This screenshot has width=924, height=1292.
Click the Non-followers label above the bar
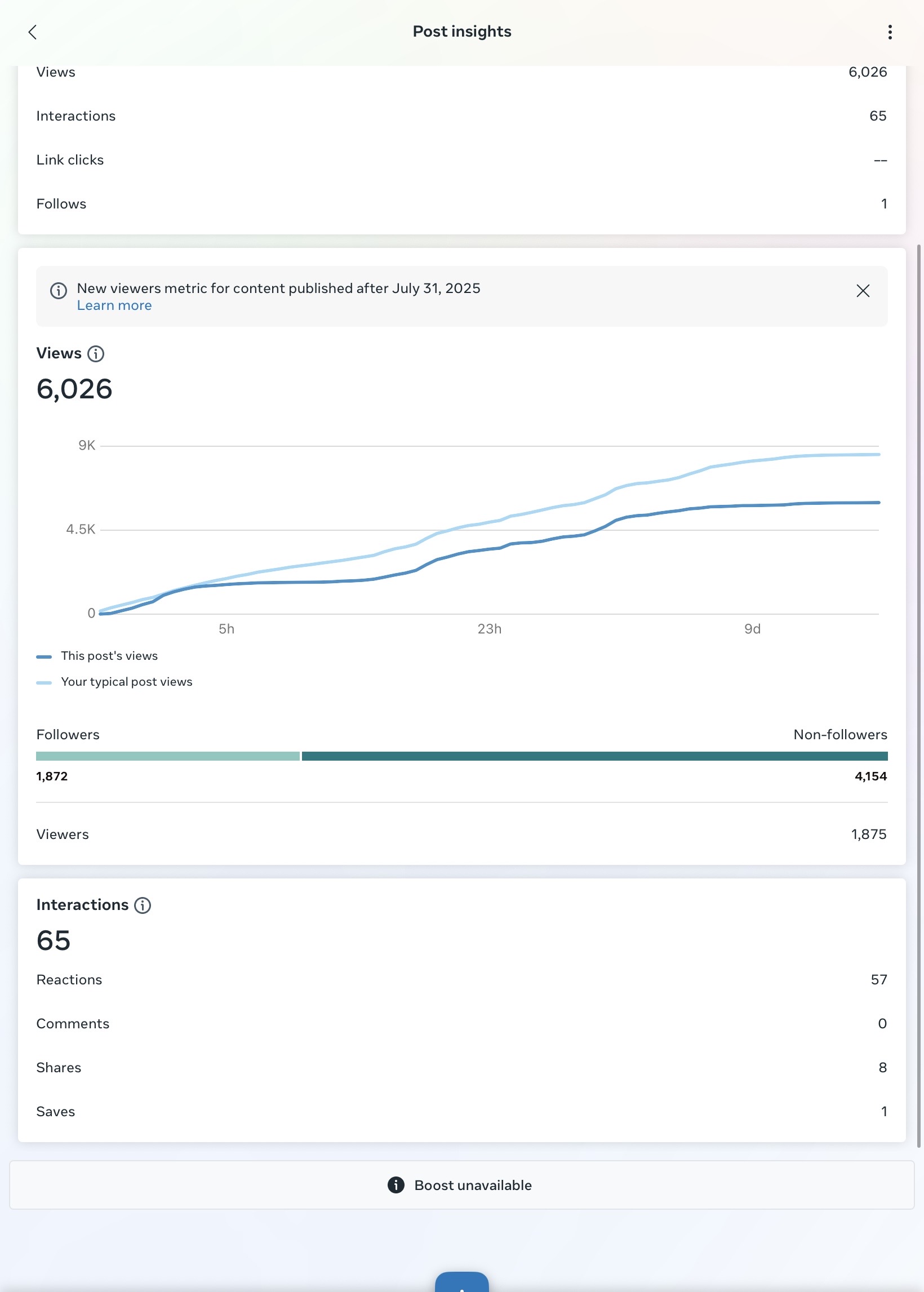point(841,735)
